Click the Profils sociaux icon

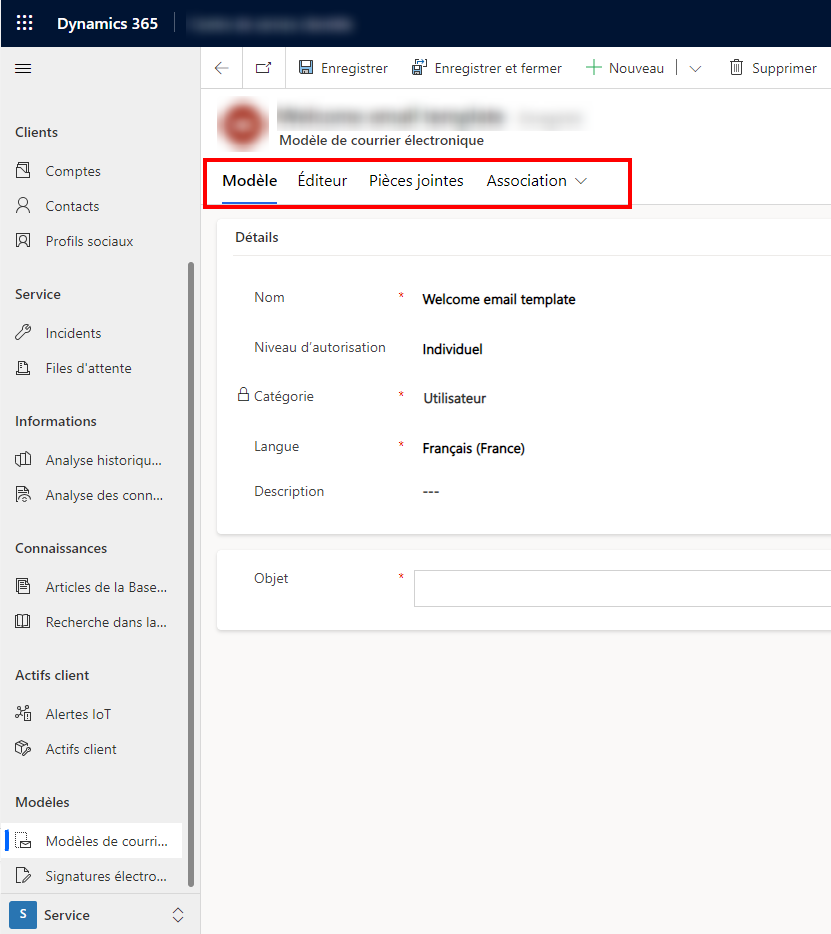pos(22,240)
